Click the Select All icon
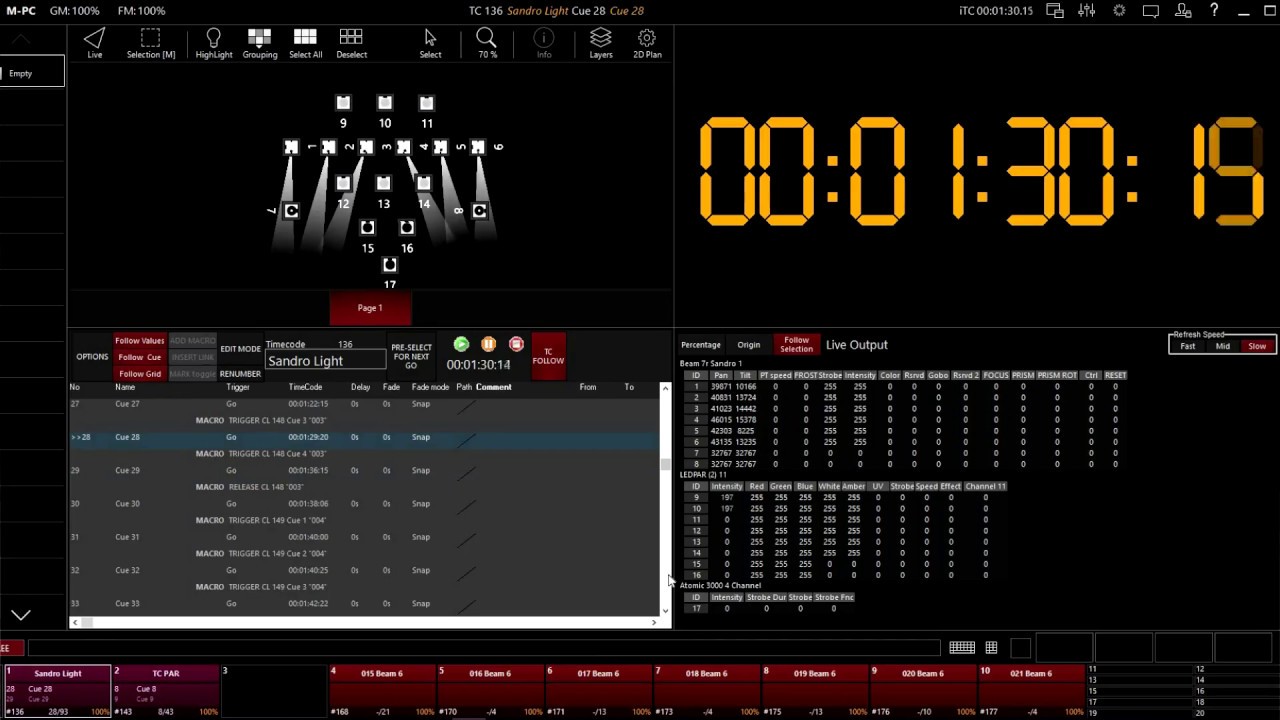 coord(305,43)
